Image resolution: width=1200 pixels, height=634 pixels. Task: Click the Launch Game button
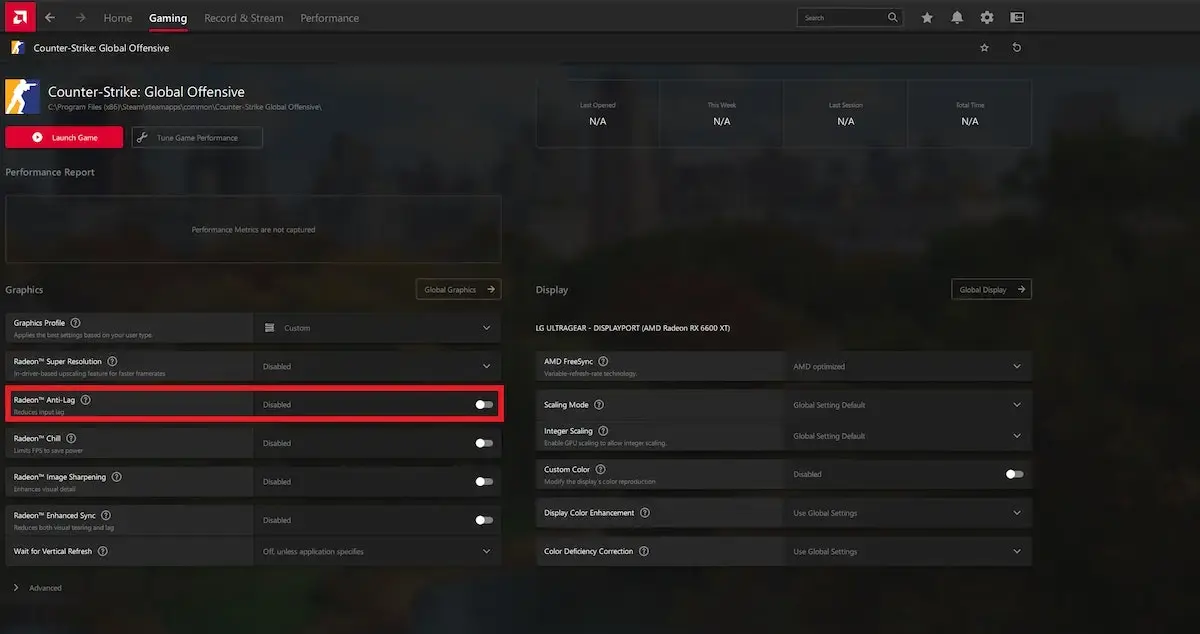pos(64,138)
